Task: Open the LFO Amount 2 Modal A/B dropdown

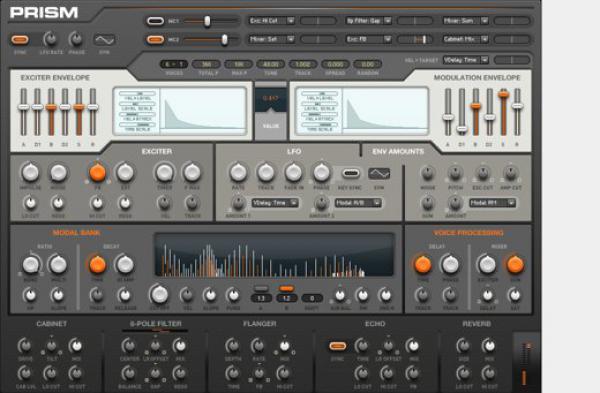Action: tap(358, 203)
